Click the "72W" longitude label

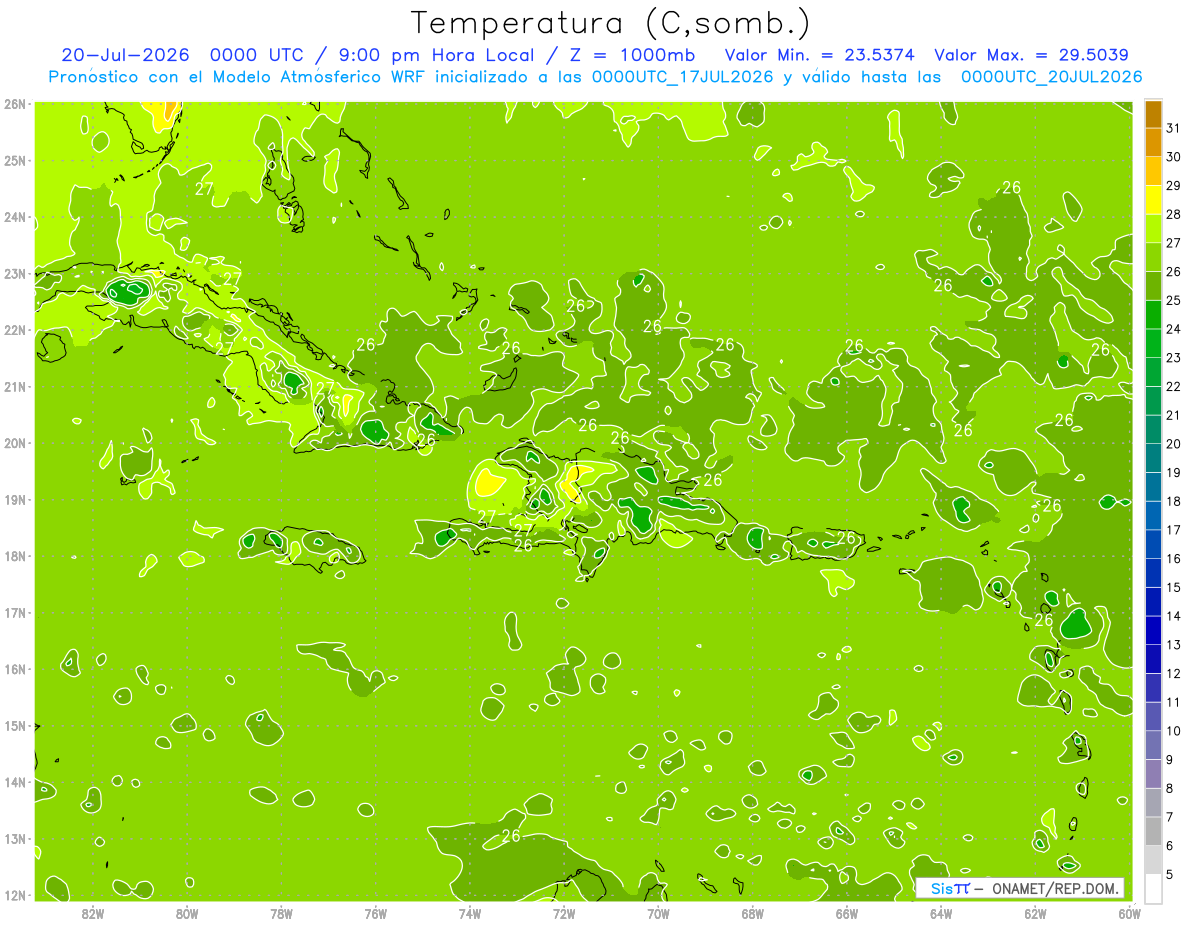tap(564, 913)
